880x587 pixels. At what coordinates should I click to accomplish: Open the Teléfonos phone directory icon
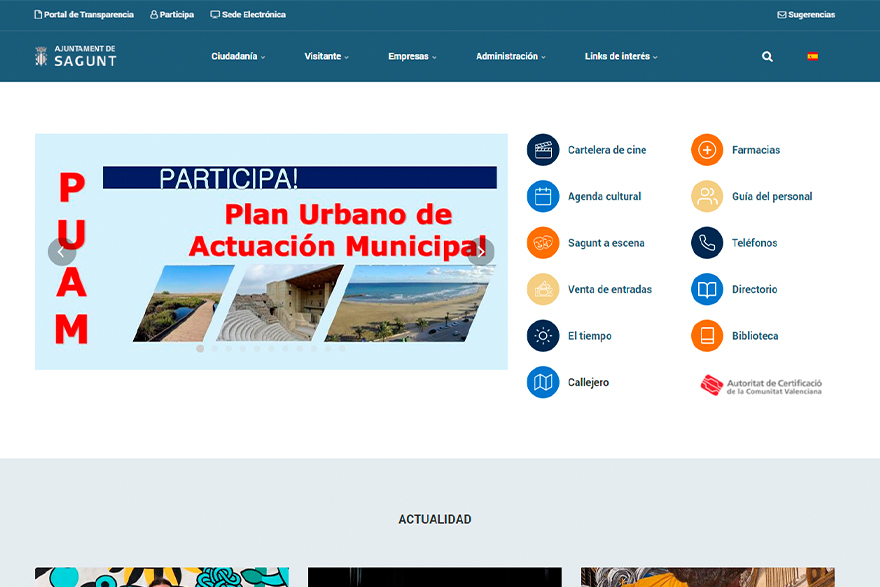[x=707, y=242]
